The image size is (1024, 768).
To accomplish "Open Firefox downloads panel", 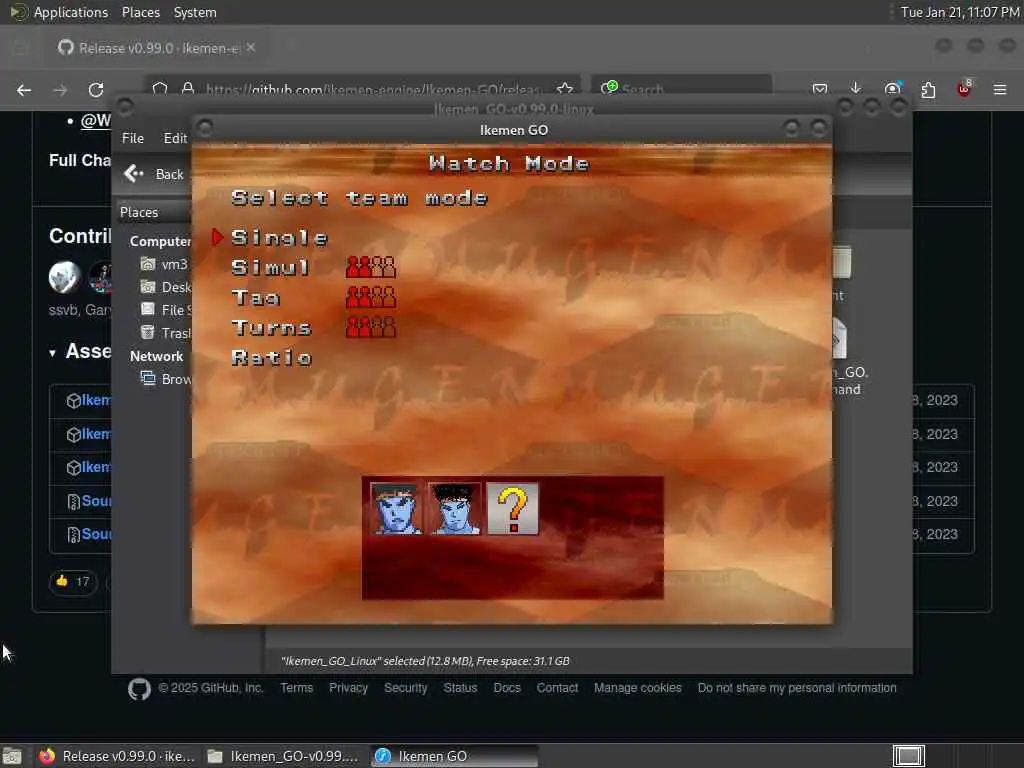I will tap(856, 89).
